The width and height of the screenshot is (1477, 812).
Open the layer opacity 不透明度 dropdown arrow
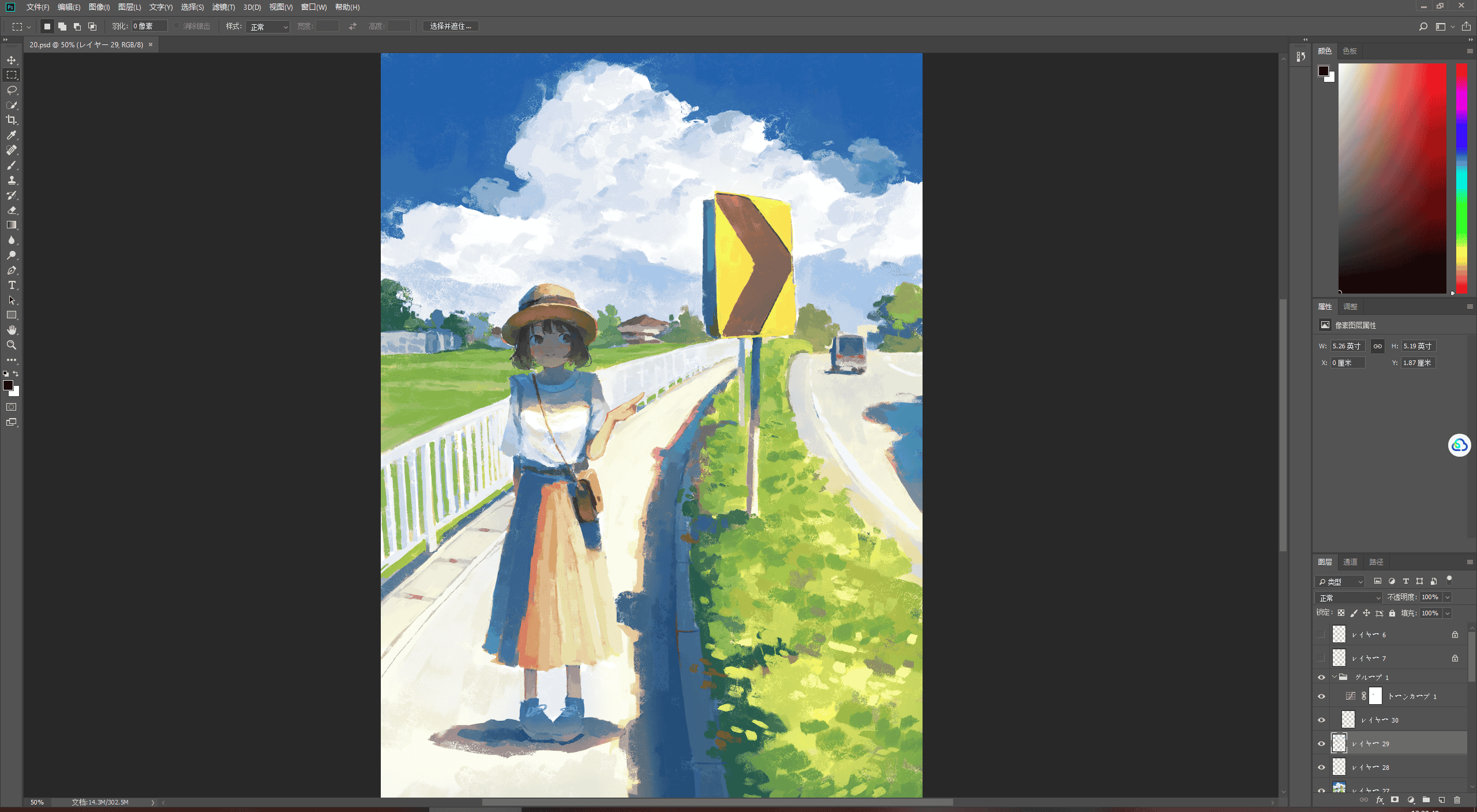pyautogui.click(x=1448, y=597)
